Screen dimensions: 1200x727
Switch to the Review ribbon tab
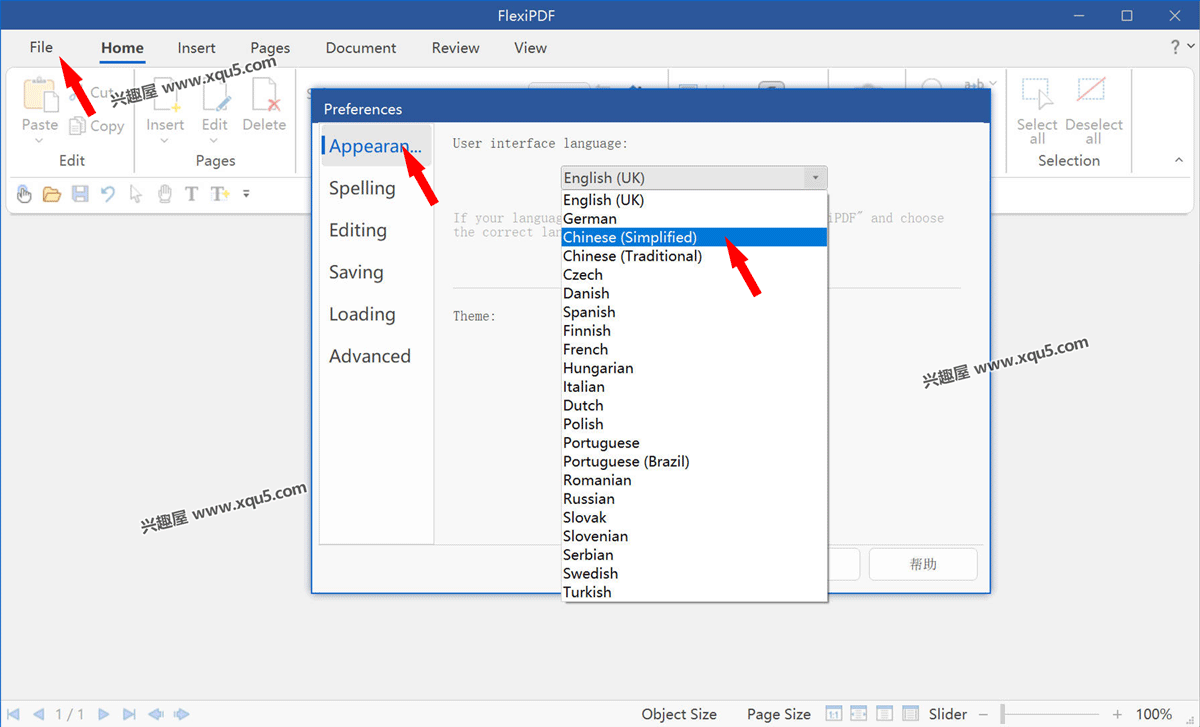[x=456, y=47]
